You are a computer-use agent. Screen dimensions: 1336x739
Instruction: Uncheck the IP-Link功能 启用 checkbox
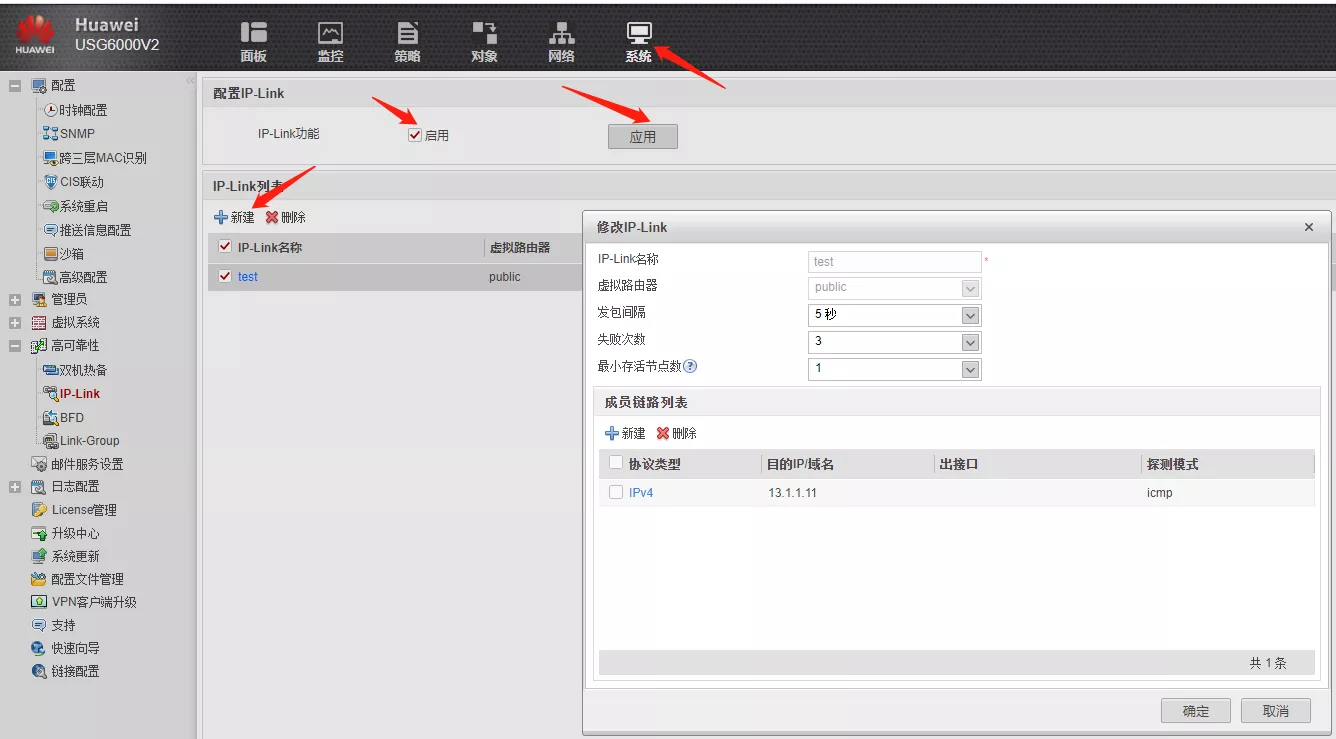415,135
